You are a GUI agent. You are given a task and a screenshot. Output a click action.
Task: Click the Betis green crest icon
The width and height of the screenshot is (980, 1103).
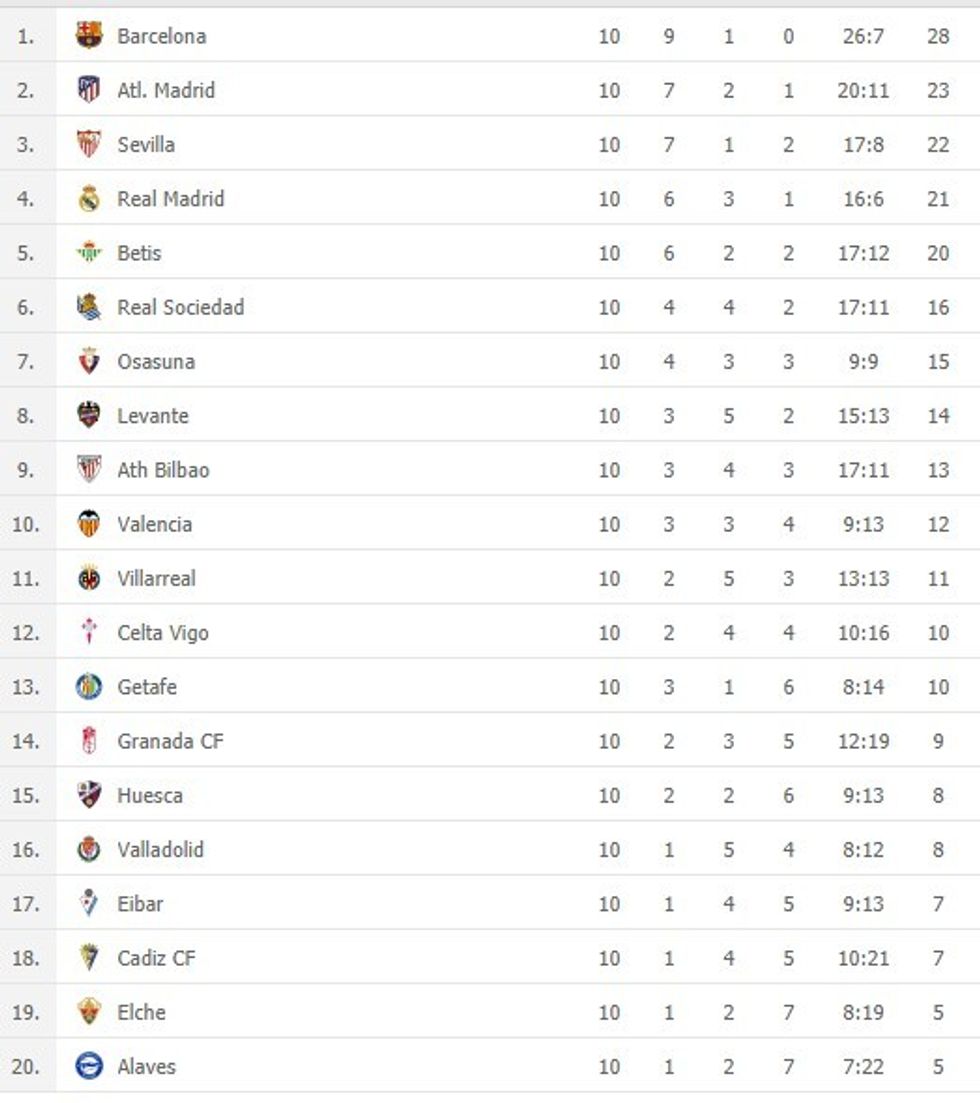89,253
